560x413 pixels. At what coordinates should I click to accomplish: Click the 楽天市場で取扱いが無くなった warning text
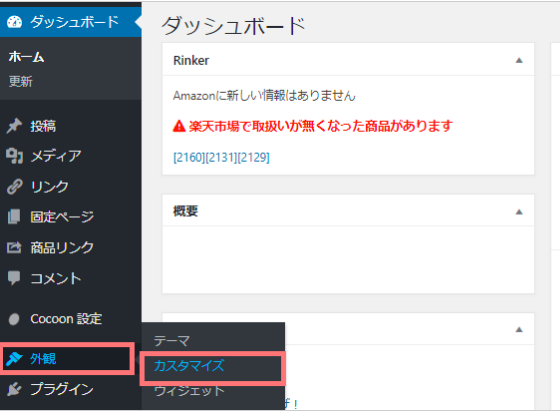tap(321, 126)
